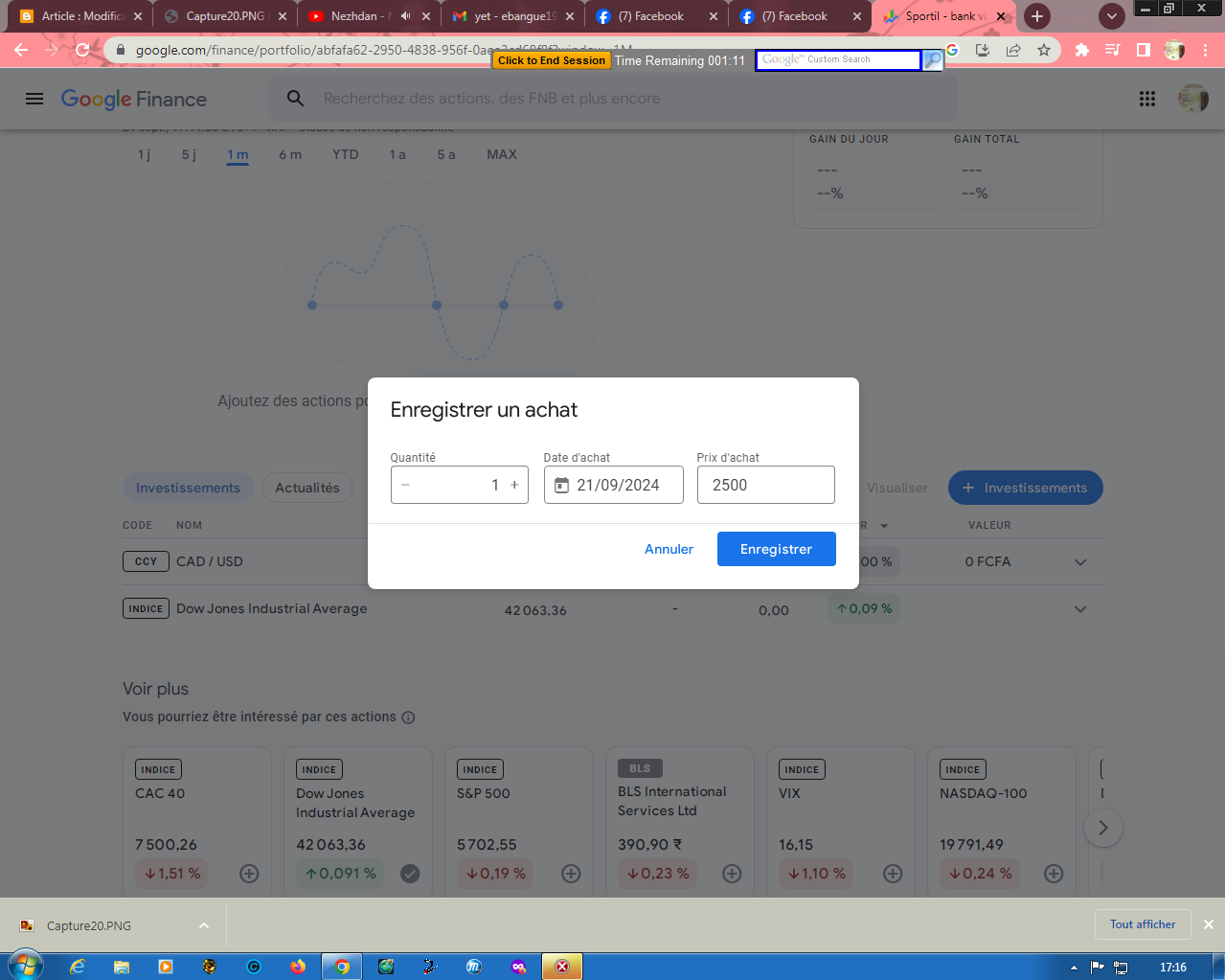1225x980 pixels.
Task: Bookmark this page with the star
Action: click(1044, 50)
